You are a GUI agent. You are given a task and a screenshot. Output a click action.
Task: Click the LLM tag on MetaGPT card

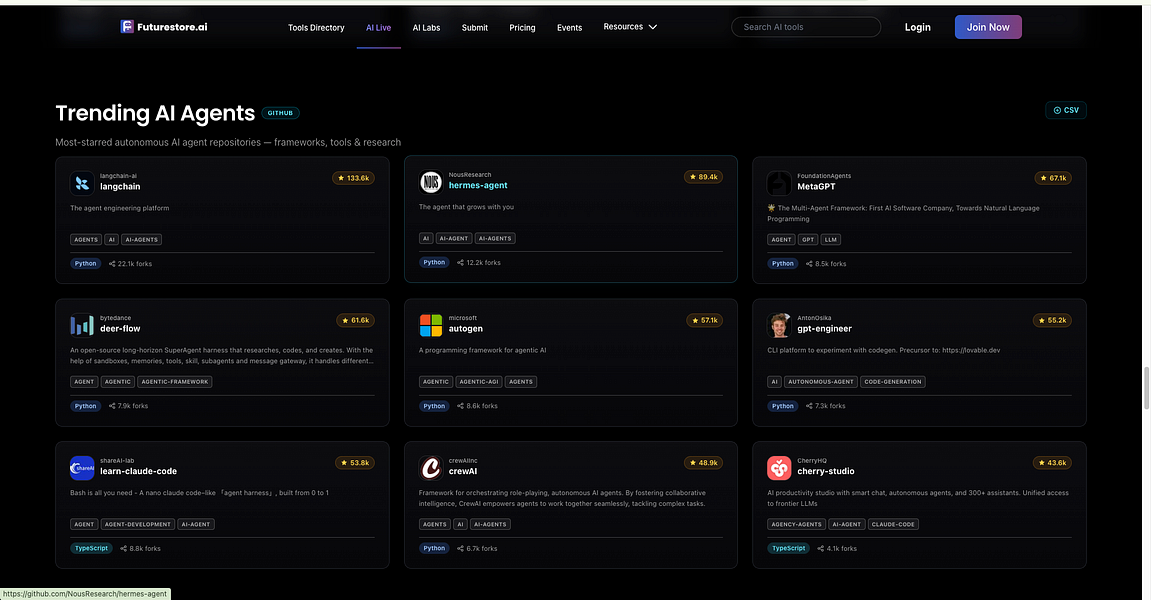(831, 239)
